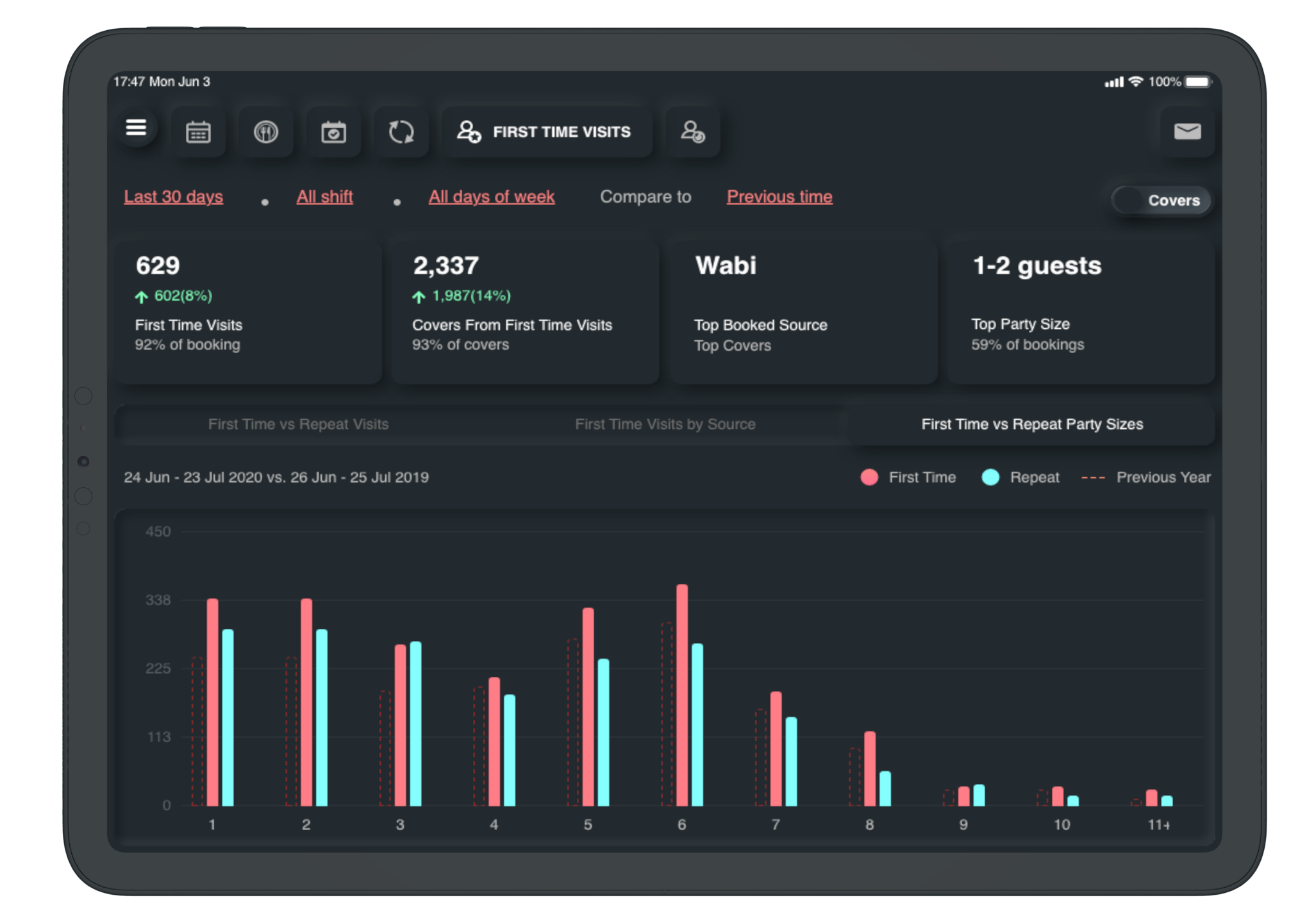Click the Compare to label
This screenshot has width=1316, height=923.
tap(646, 197)
